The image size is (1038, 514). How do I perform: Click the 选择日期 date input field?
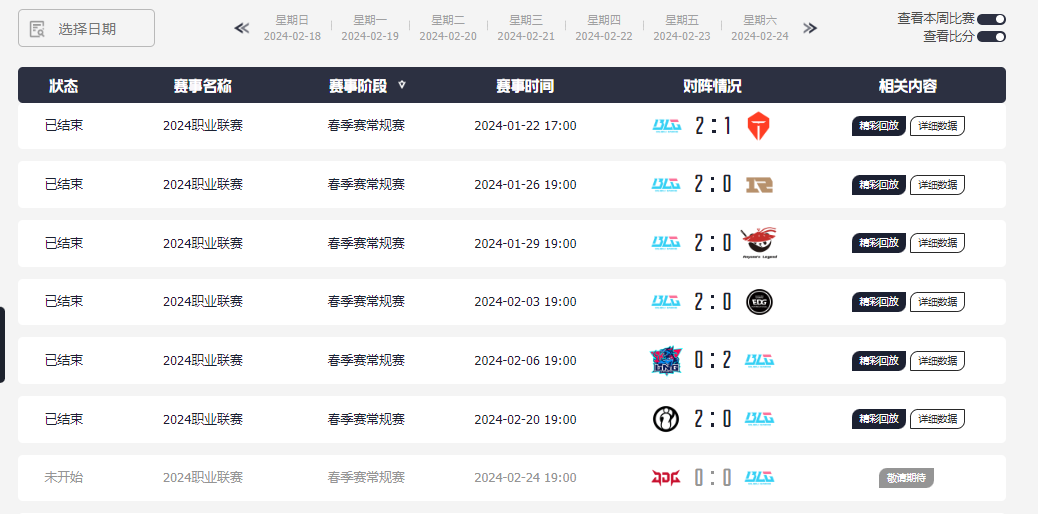[86, 28]
